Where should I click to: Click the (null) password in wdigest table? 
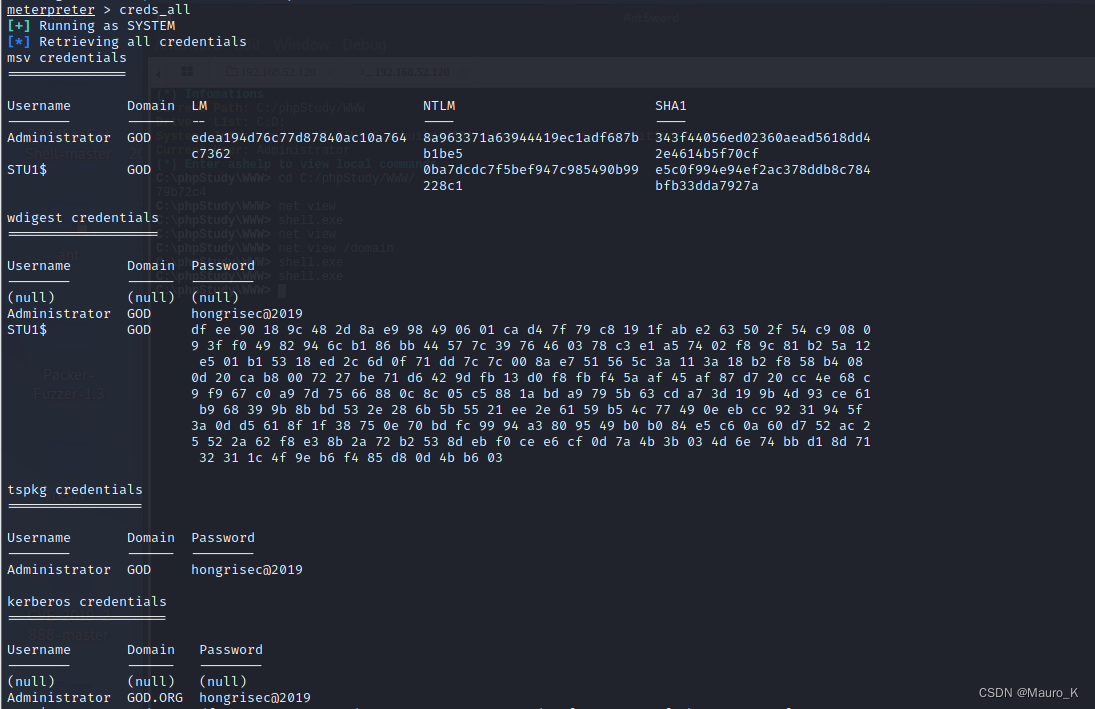pos(215,298)
